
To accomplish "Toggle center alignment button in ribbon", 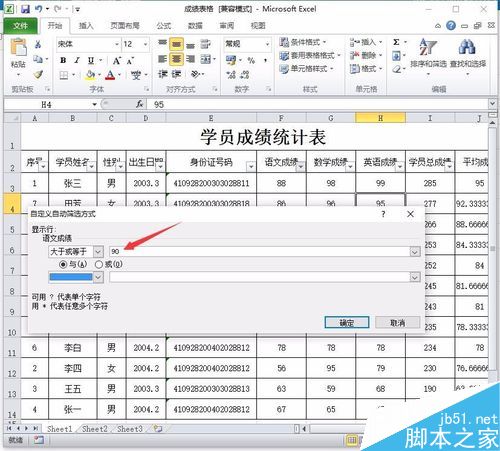I will click(x=176, y=59).
